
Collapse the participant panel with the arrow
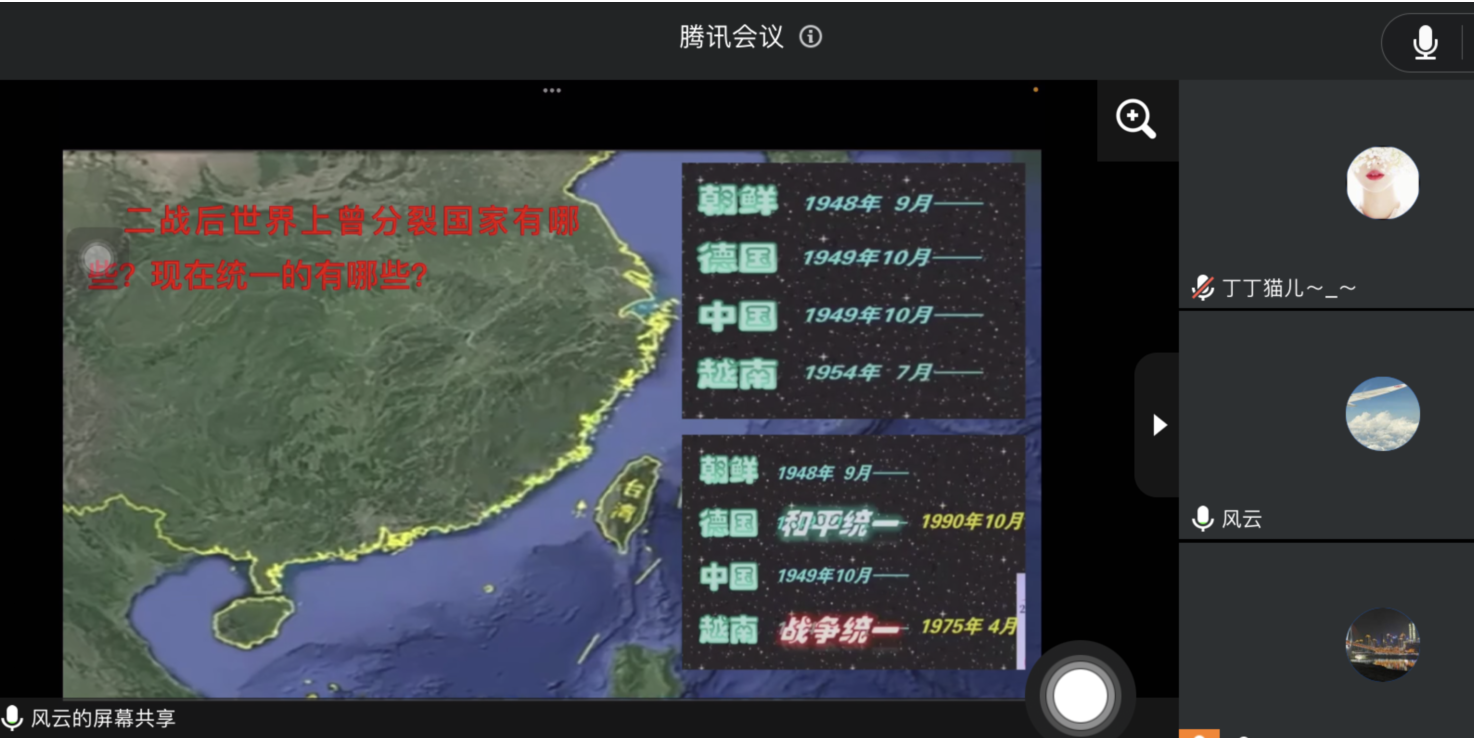(1159, 425)
